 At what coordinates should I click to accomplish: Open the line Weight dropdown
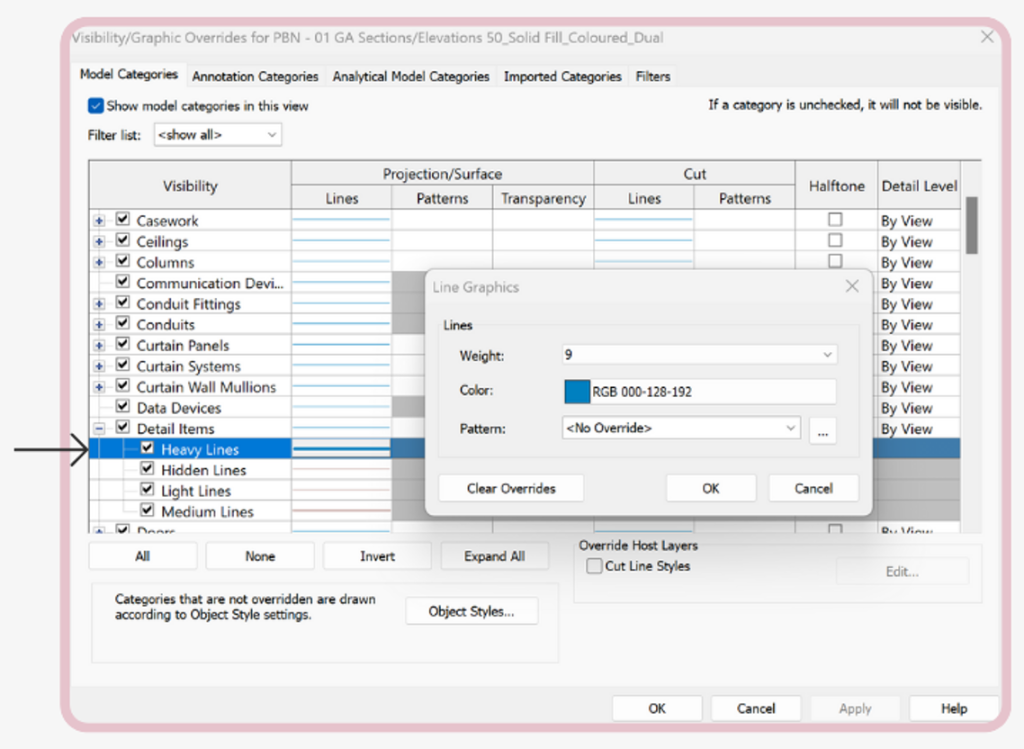click(827, 355)
